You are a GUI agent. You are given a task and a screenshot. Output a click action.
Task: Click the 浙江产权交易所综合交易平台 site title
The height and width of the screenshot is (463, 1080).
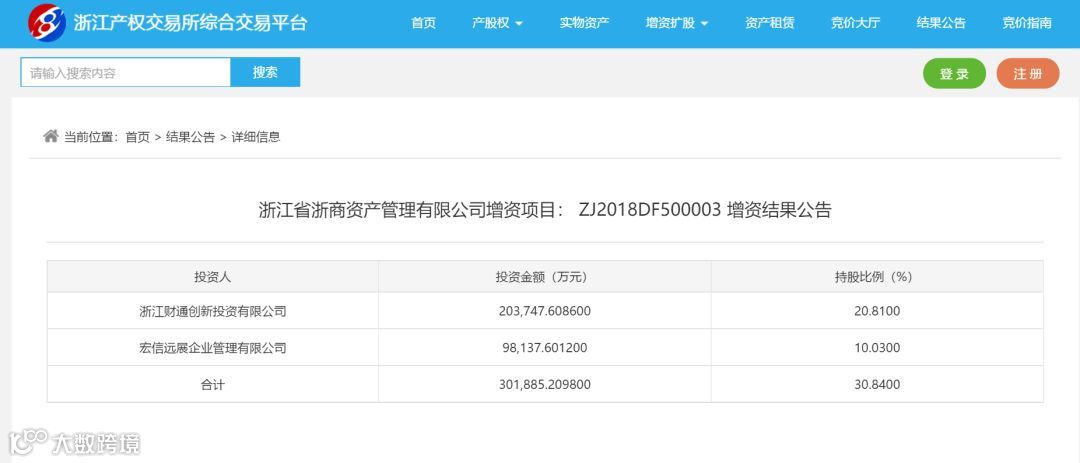[190, 23]
